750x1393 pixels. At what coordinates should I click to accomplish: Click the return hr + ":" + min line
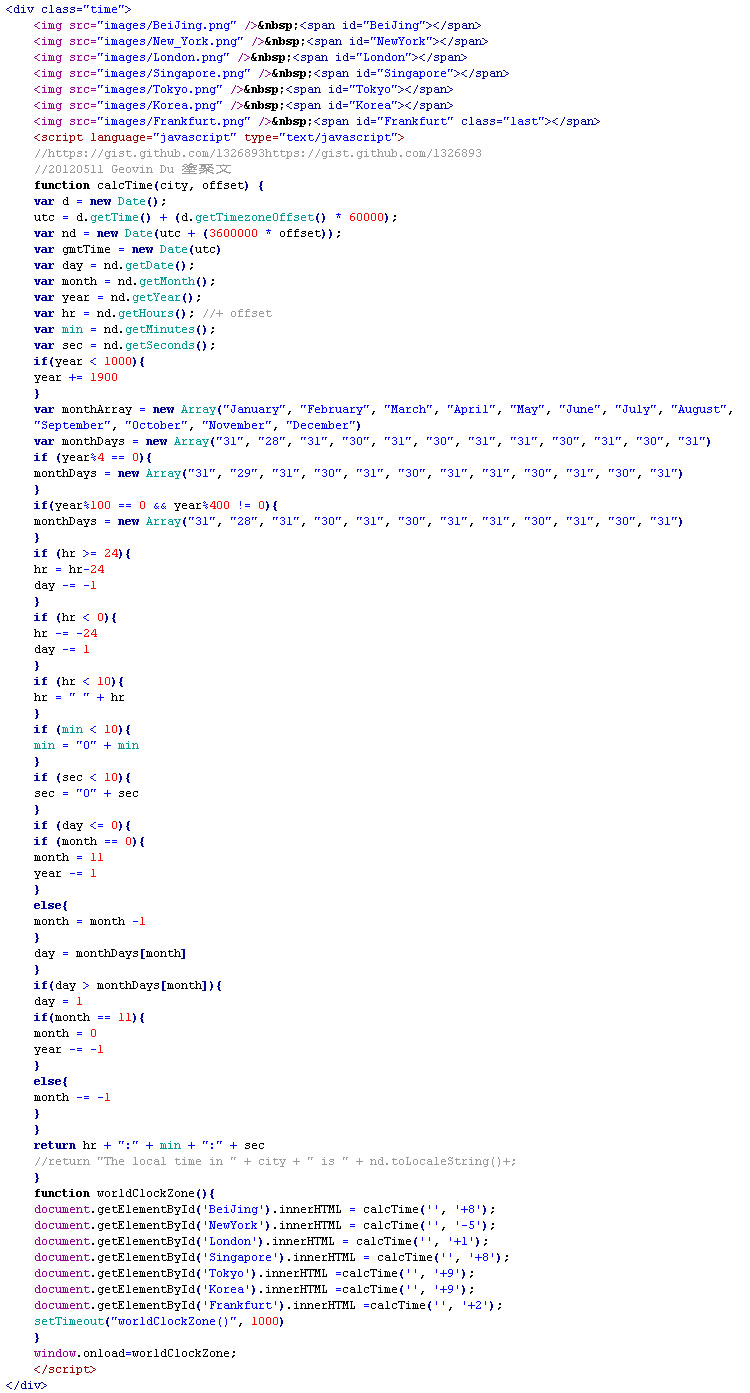[x=149, y=1145]
